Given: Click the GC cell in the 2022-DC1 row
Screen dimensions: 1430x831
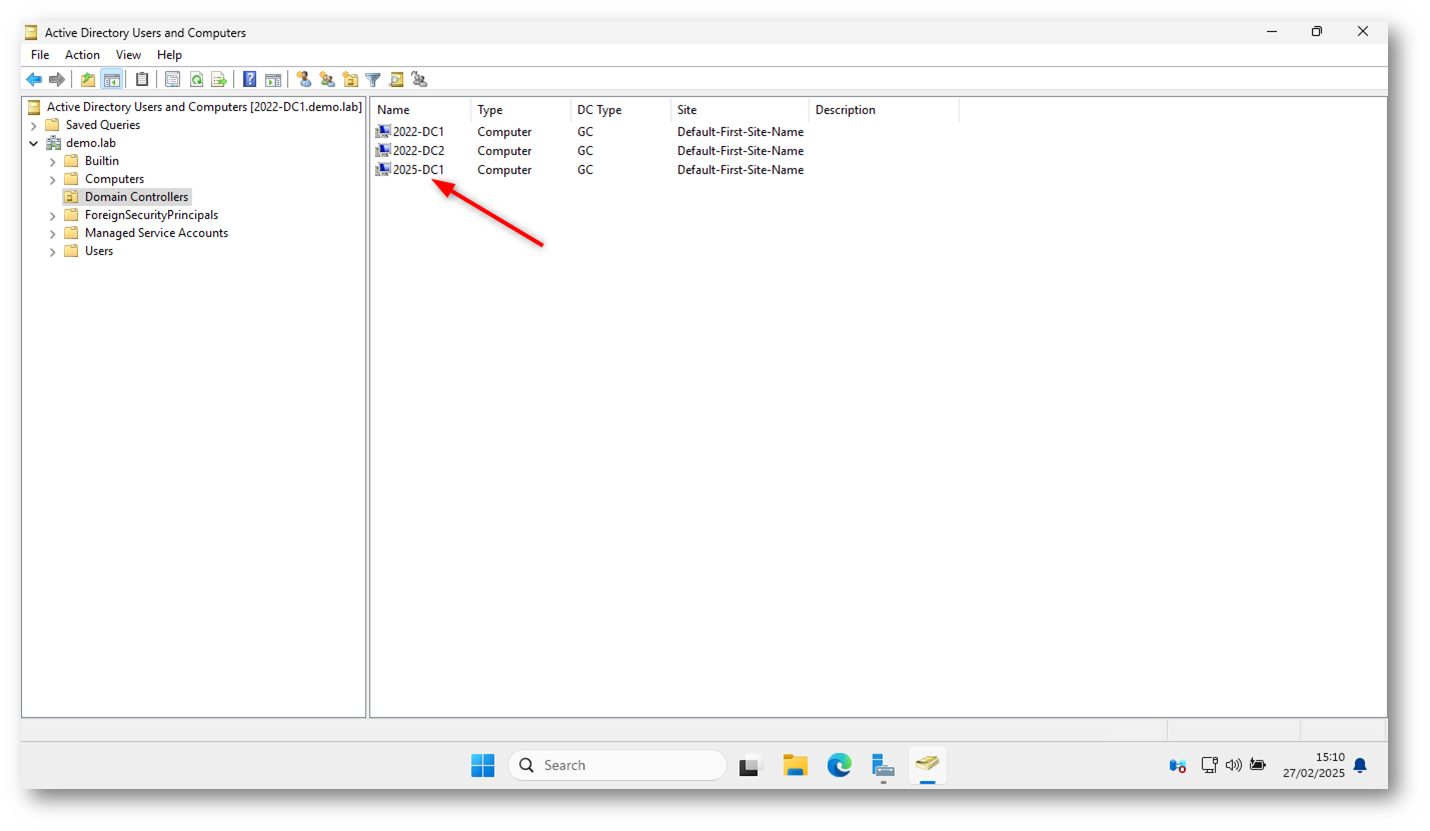Looking at the screenshot, I should [585, 131].
